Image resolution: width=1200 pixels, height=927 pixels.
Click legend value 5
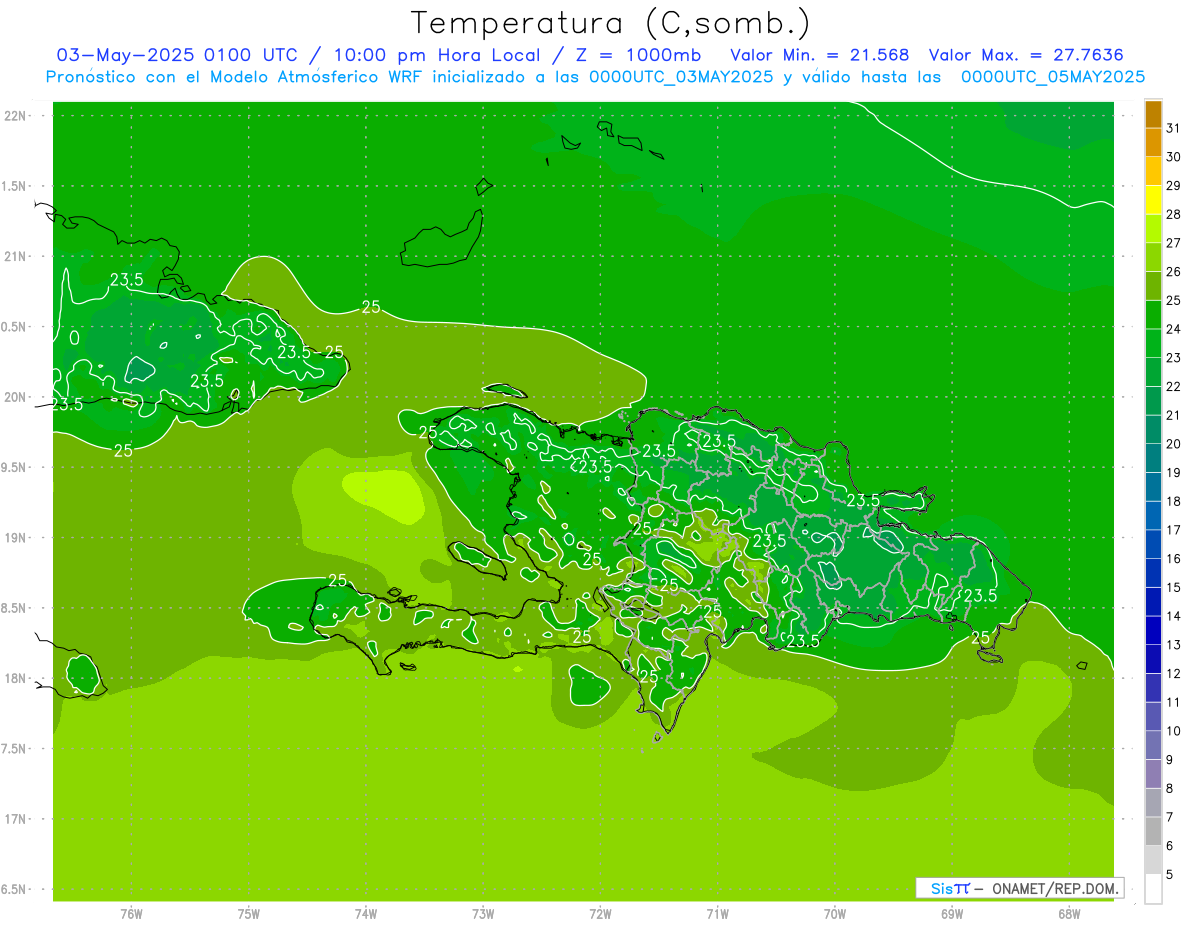click(x=1170, y=874)
